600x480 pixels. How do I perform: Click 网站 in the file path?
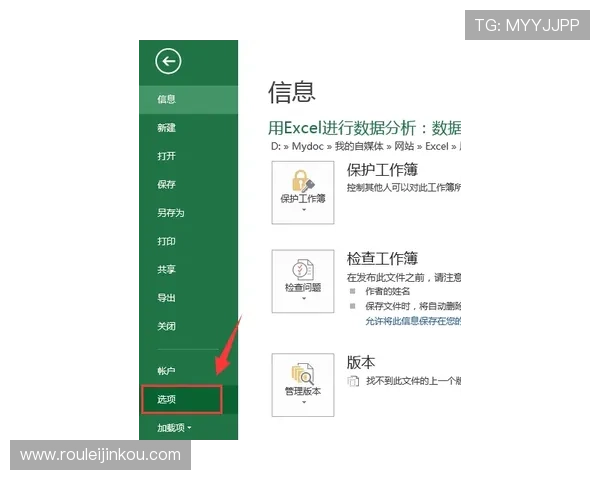[x=404, y=147]
